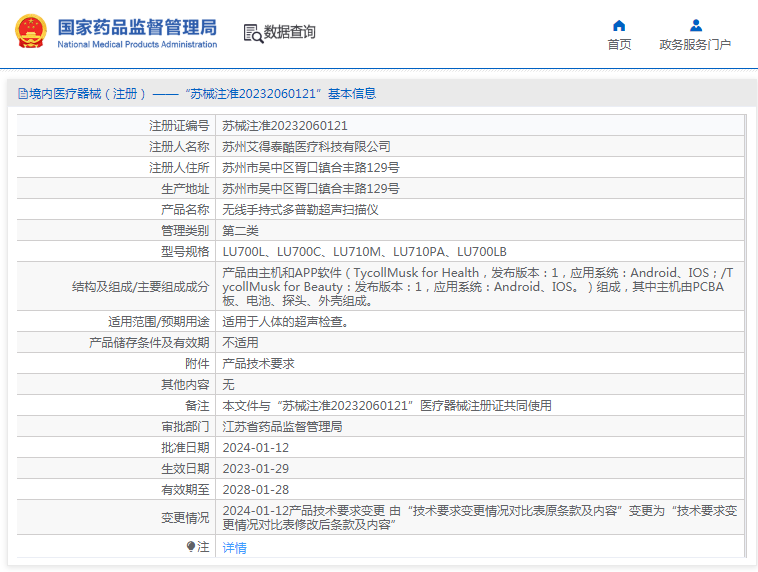The image size is (758, 572).
Task: Click the user icon above 政务服务门户
Action: click(x=696, y=25)
